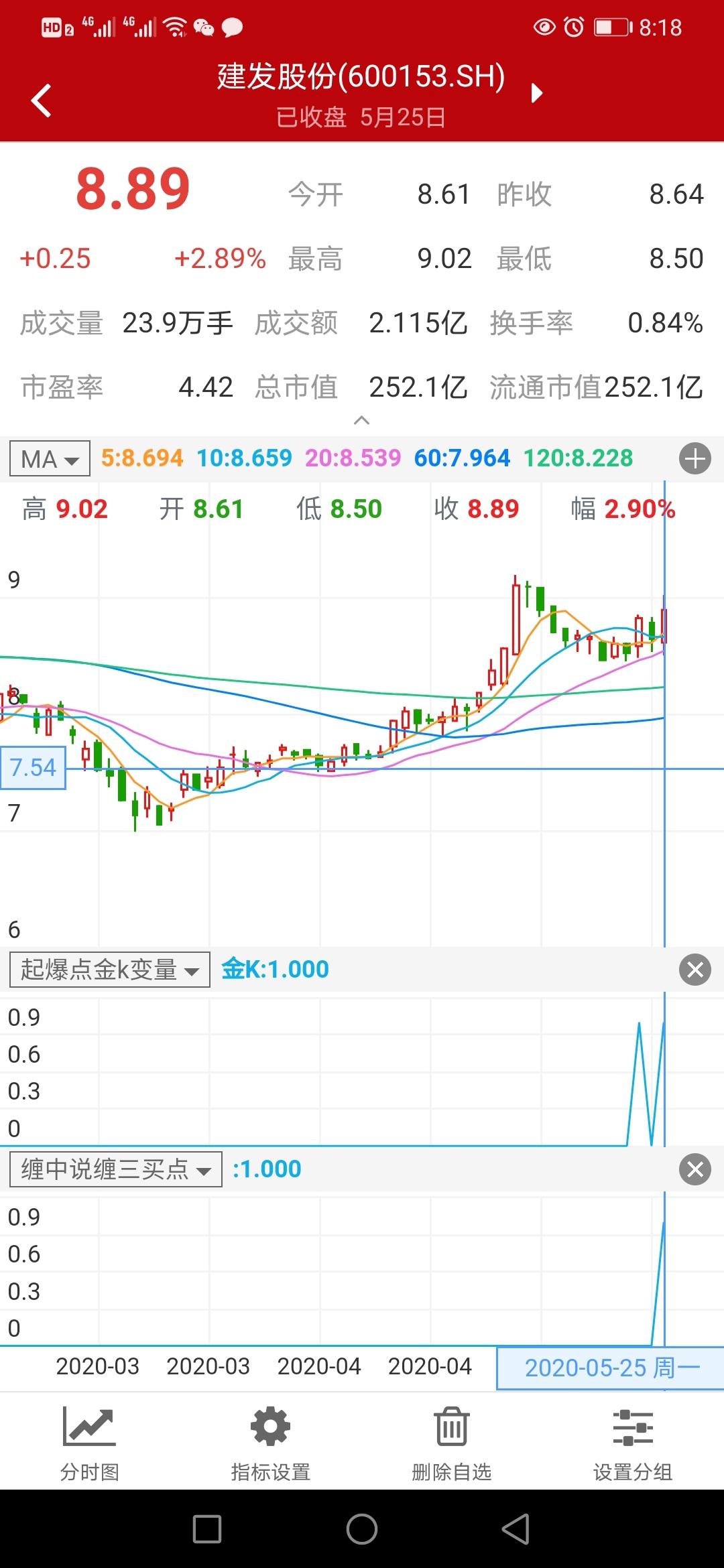Tap the 成交量 23.9万手 value
Viewport: 724px width, 1568px height.
tap(177, 323)
